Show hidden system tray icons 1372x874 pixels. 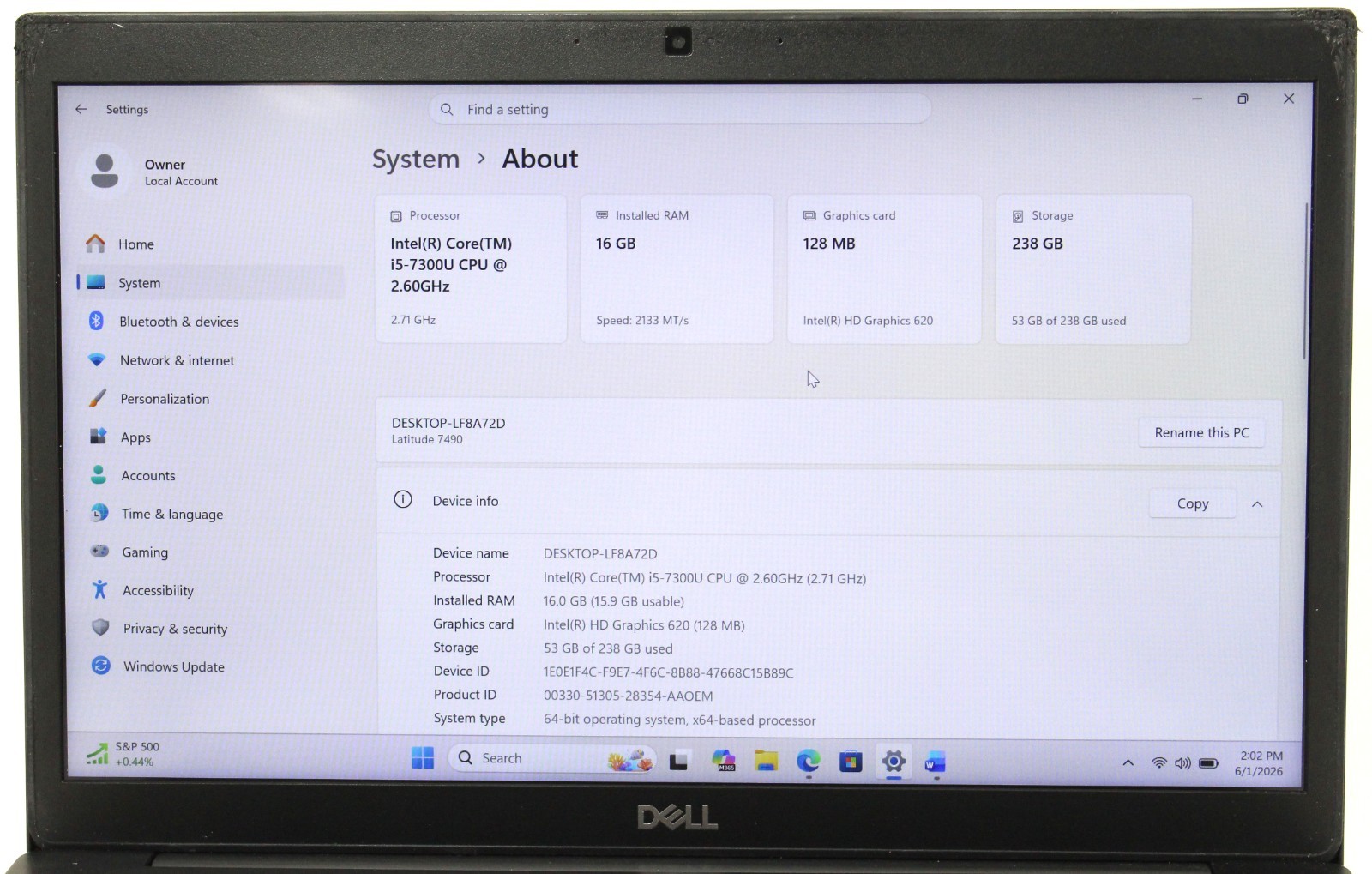pyautogui.click(x=1128, y=762)
